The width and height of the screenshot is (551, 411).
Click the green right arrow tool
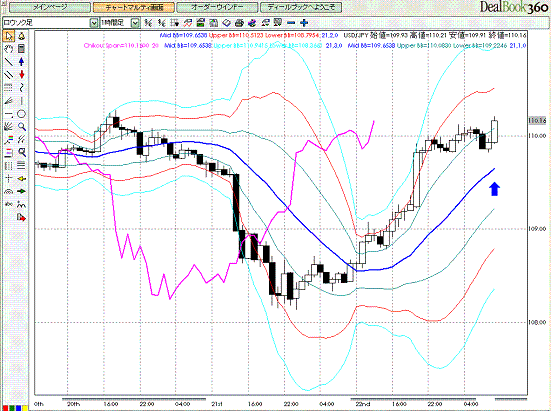click(x=22, y=192)
